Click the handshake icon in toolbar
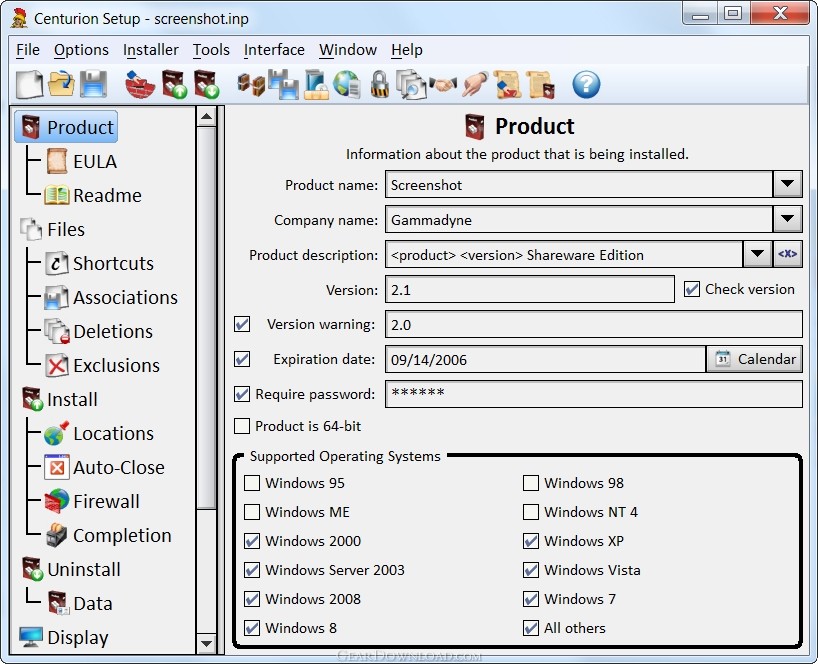This screenshot has width=818, height=664. 443,84
